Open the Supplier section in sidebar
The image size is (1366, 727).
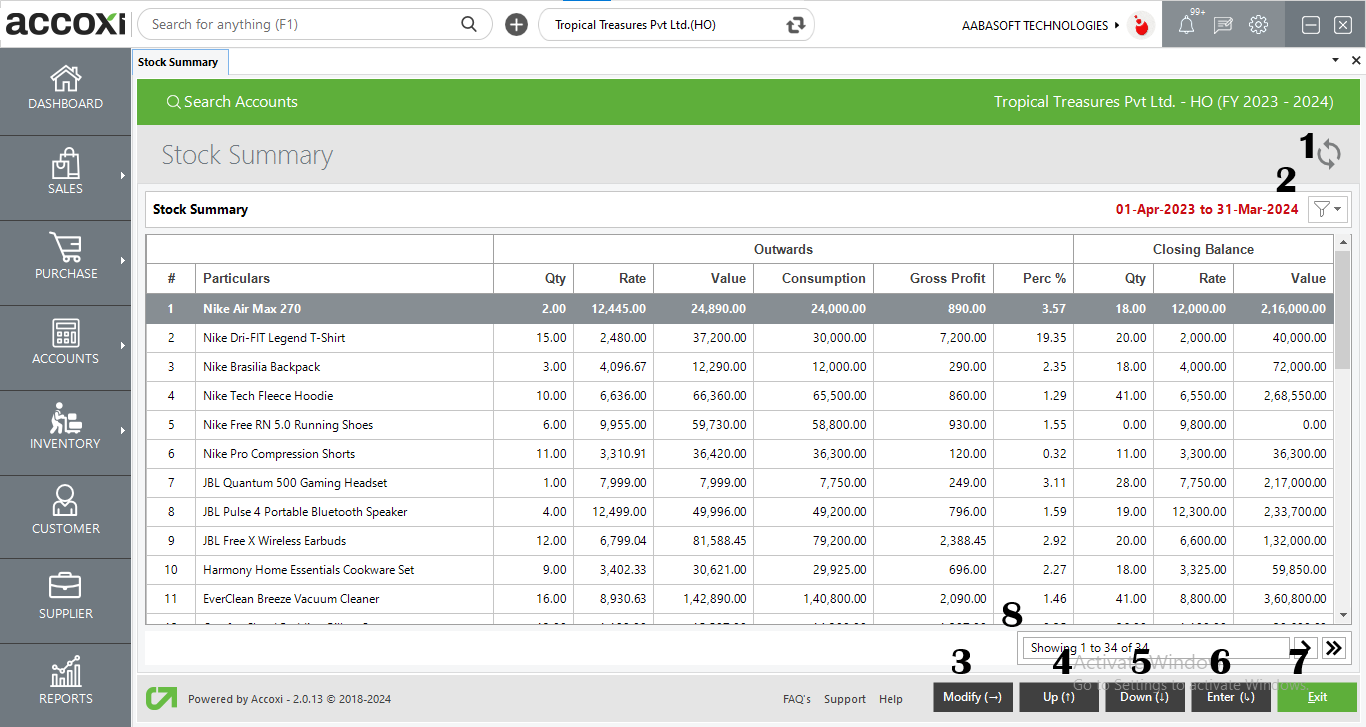65,595
